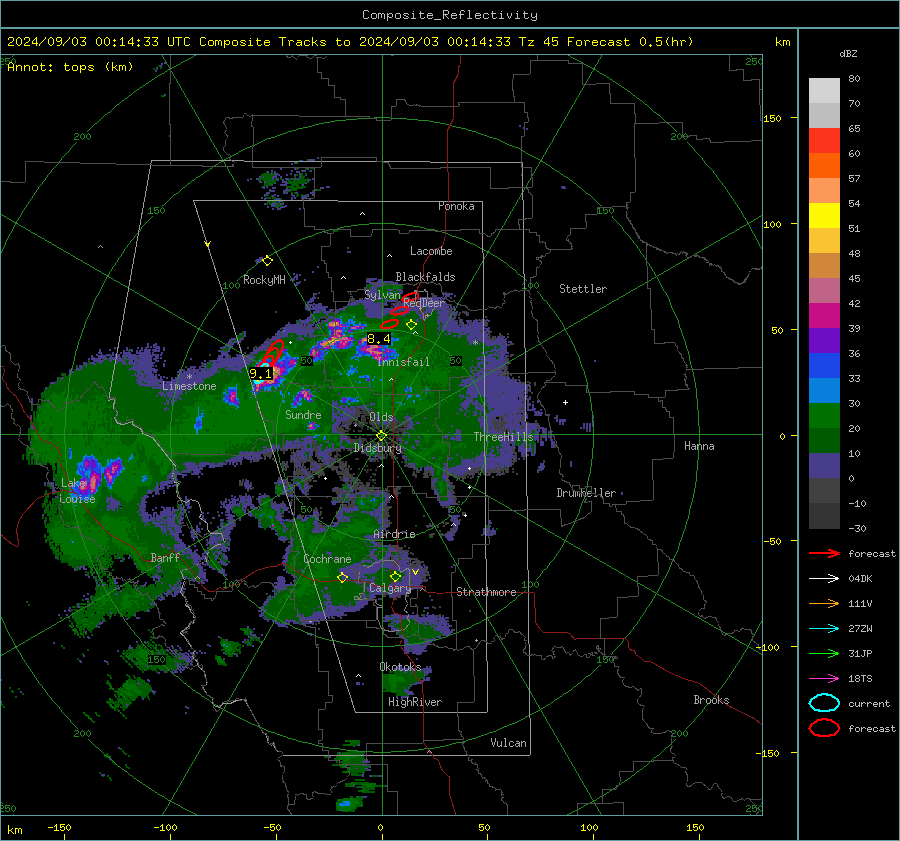Viewport: 900px width, 841px height.
Task: Click the Banff city label
Action: (x=165, y=557)
